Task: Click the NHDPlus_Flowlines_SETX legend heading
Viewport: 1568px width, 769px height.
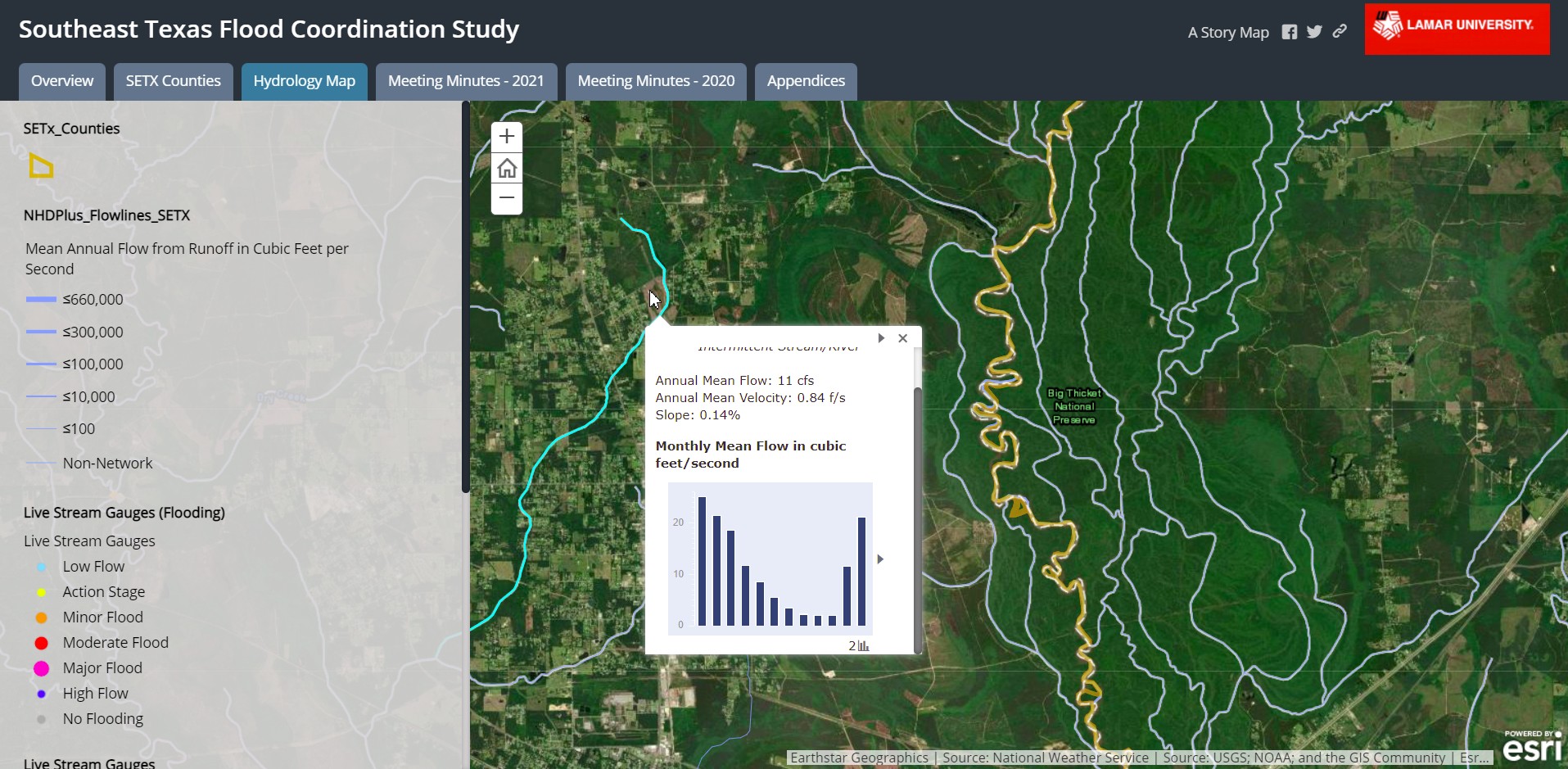Action: [x=106, y=215]
